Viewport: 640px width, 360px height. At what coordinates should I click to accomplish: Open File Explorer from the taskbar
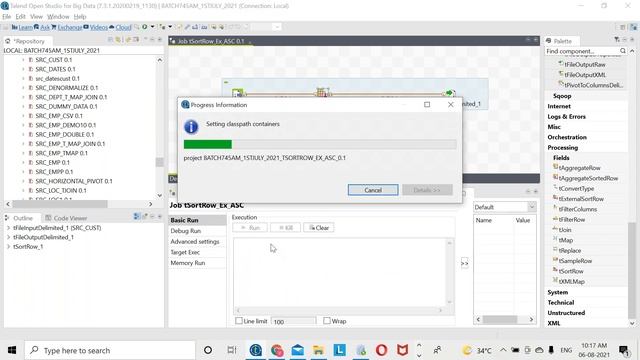click(318, 350)
